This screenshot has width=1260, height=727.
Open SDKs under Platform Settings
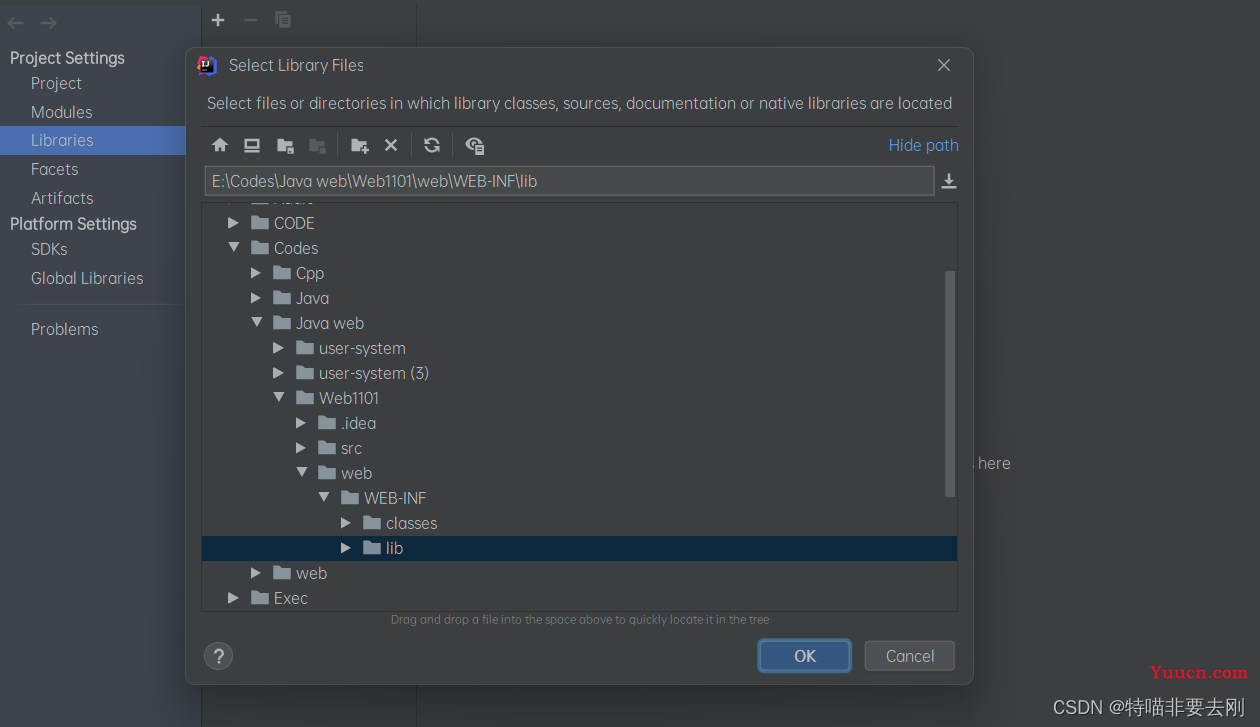49,249
